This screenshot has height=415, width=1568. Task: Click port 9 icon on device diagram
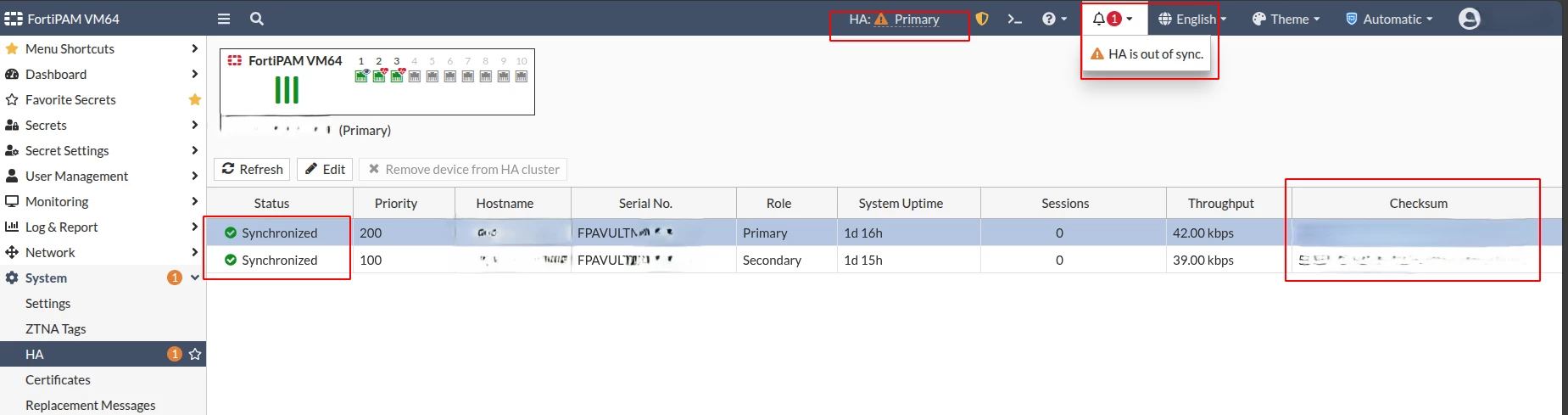(x=504, y=76)
